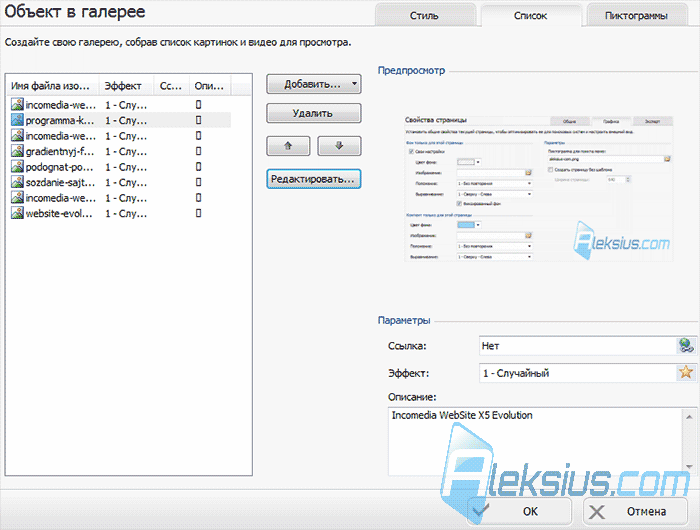The width and height of the screenshot is (700, 530).
Task: Click description marker of first incomedia-we row
Action: (199, 104)
